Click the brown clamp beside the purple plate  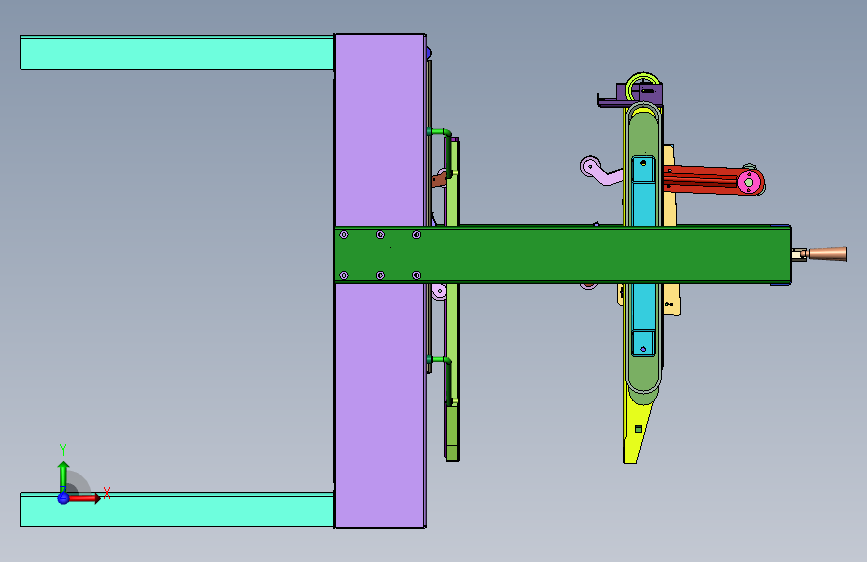[439, 179]
